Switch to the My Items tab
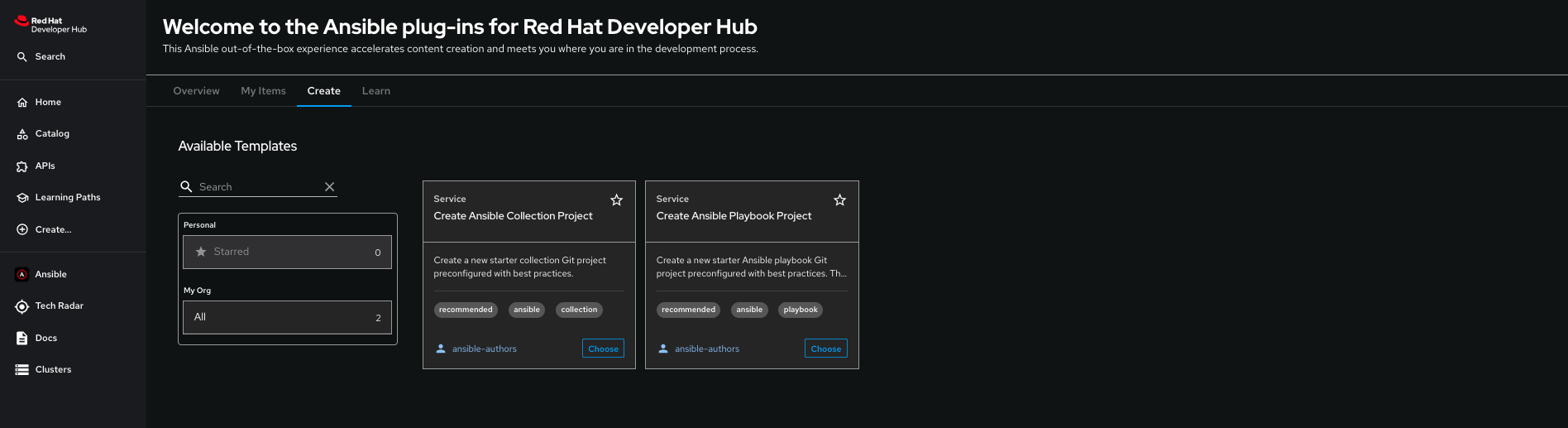Screen dimensions: 1568x428 tap(263, 91)
